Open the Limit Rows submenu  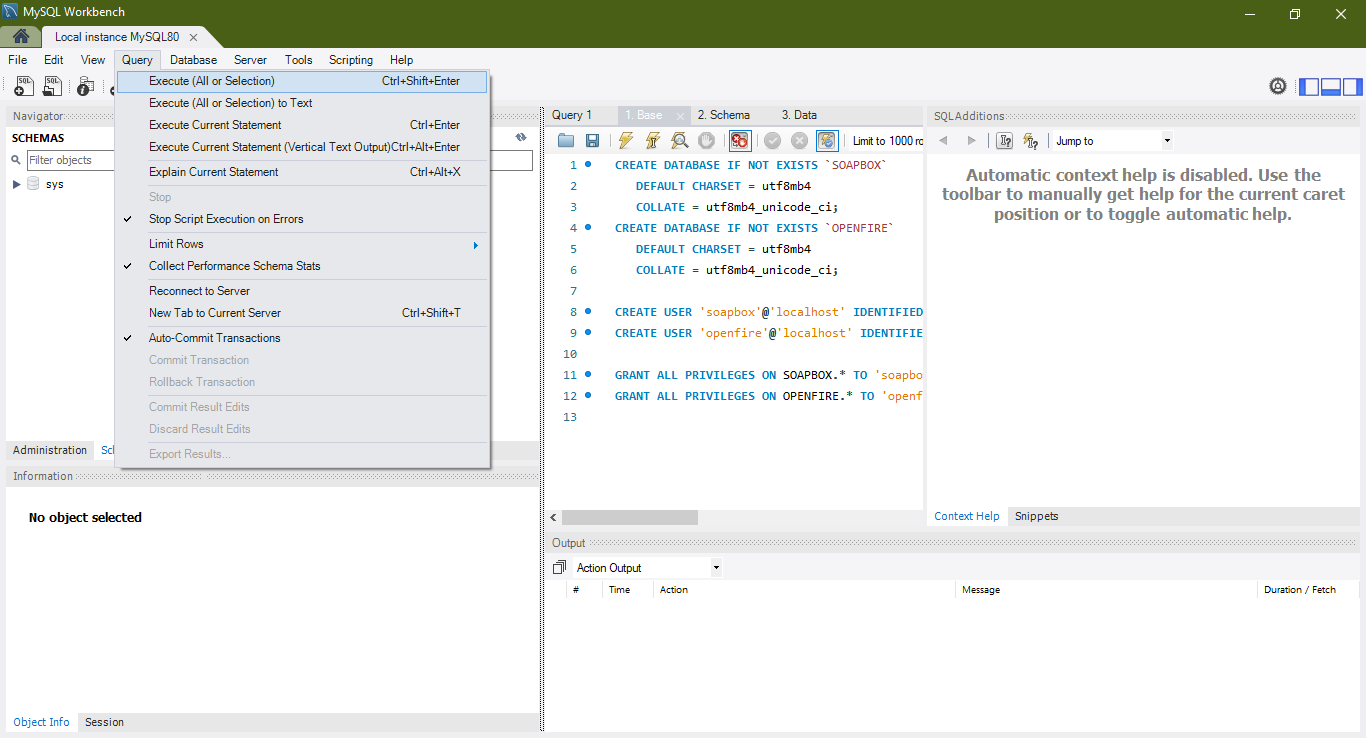click(303, 244)
